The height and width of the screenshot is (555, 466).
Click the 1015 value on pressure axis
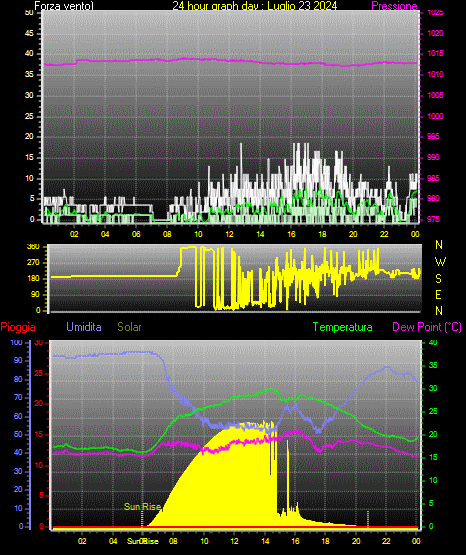[x=435, y=53]
